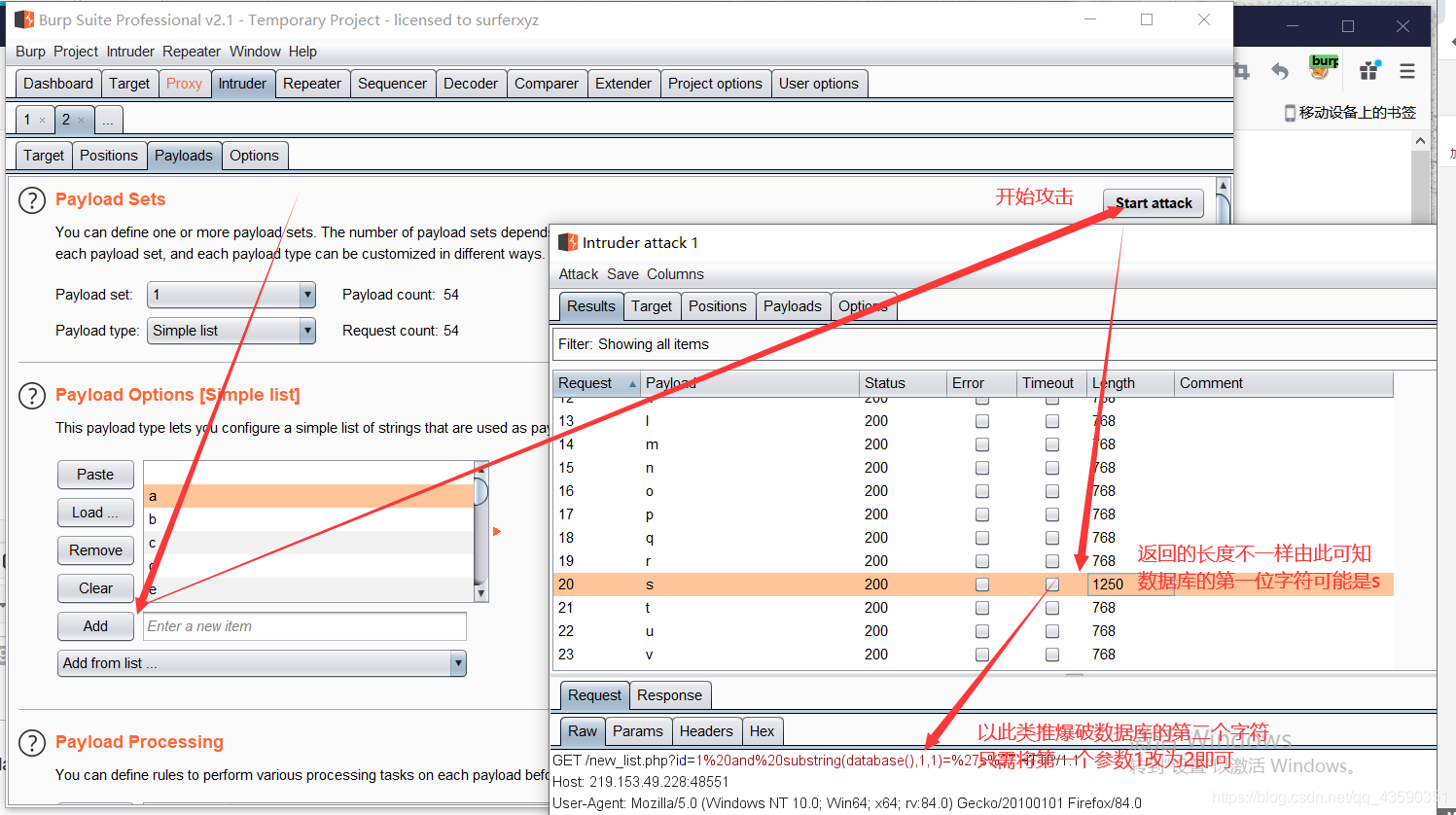Open the Results tab in attack window

pos(591,306)
